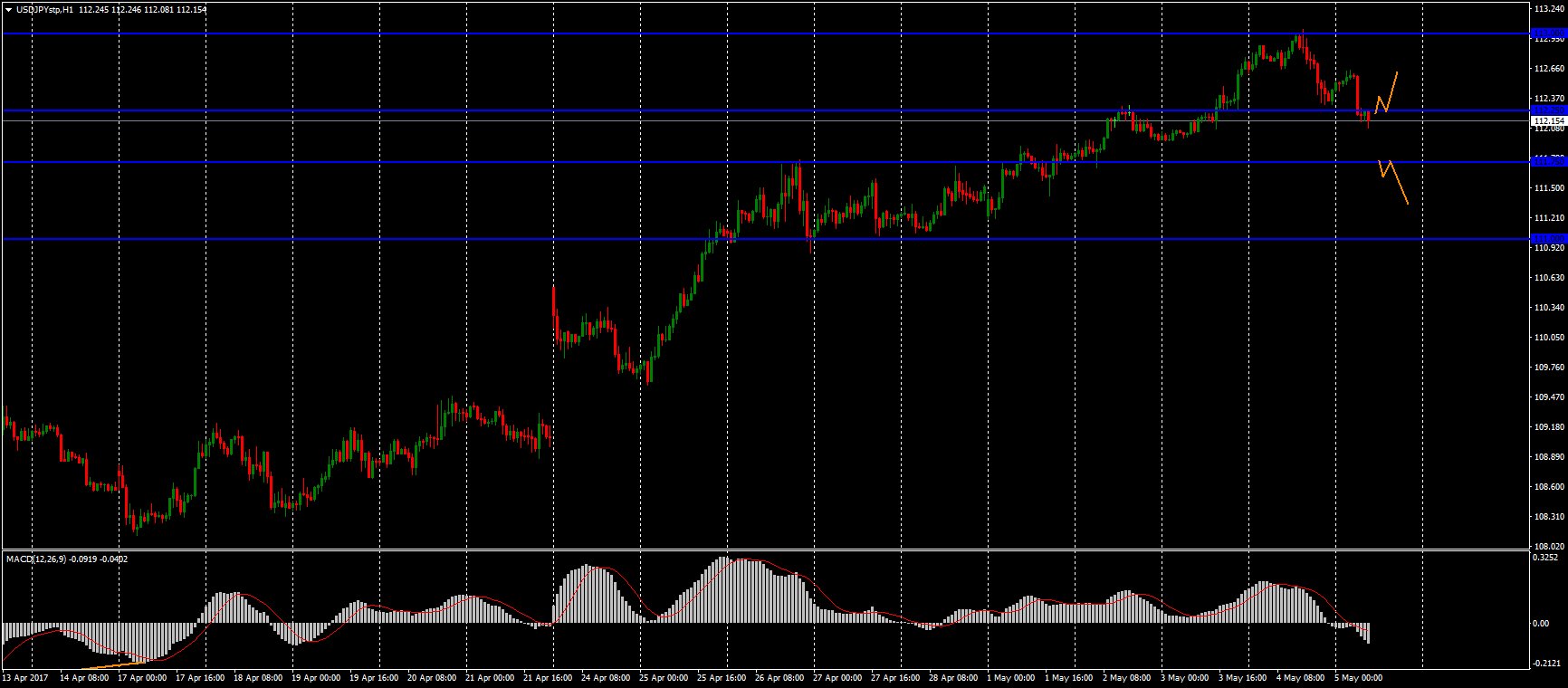Viewport: 1568px width, 688px height.
Task: Click the 2 May 08:00 time label
Action: (x=1129, y=678)
